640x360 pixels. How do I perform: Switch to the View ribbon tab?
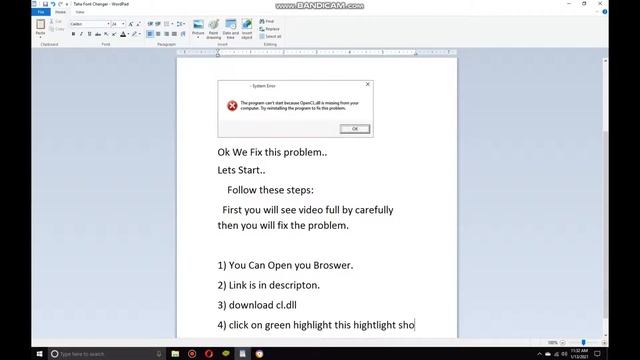pyautogui.click(x=80, y=12)
